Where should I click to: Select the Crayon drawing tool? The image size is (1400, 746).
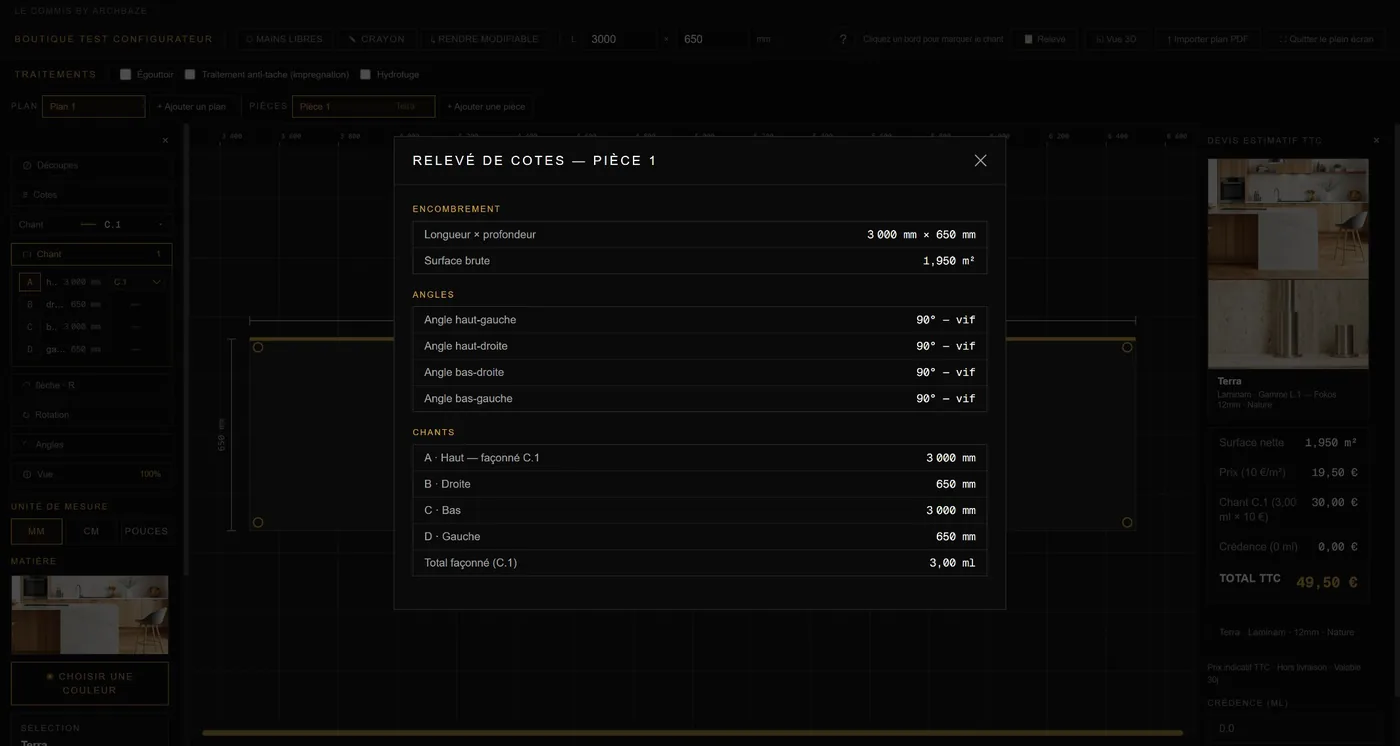(x=376, y=39)
